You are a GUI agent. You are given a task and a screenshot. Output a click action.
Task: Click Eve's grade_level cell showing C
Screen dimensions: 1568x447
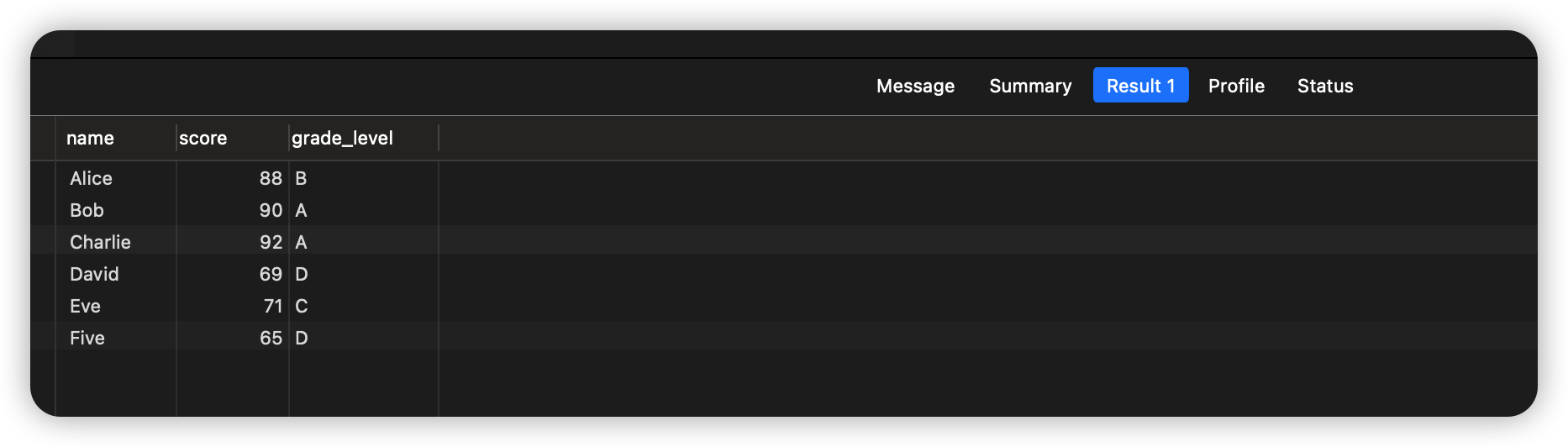(x=302, y=306)
